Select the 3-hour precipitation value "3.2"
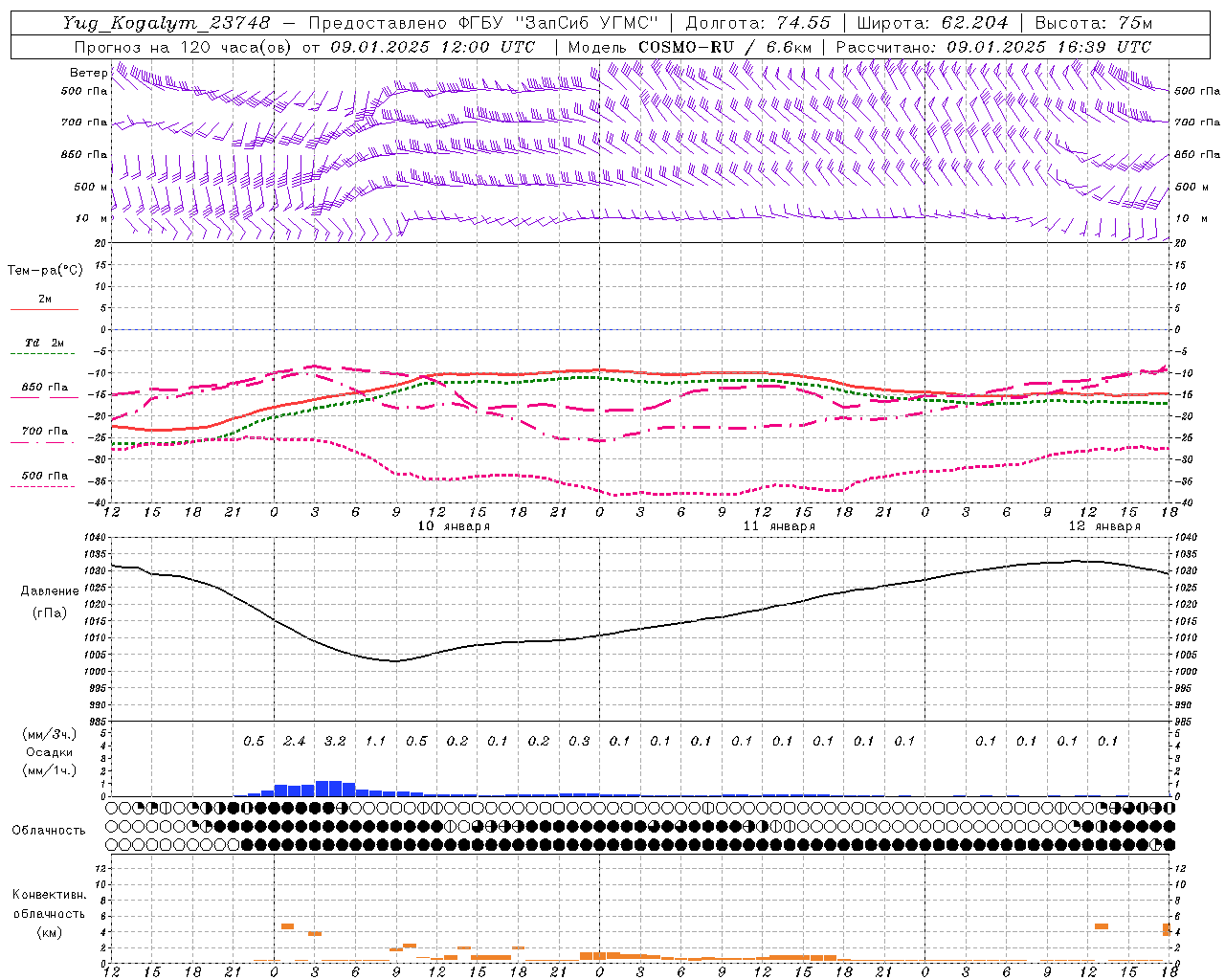The height and width of the screenshot is (980, 1225). click(x=335, y=742)
